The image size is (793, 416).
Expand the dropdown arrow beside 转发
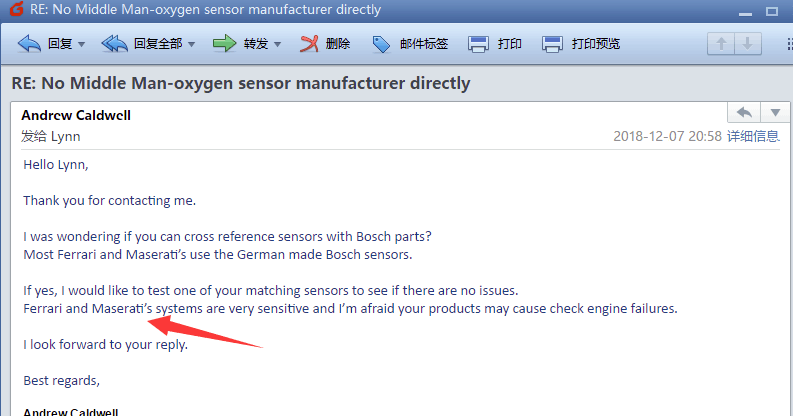point(277,44)
